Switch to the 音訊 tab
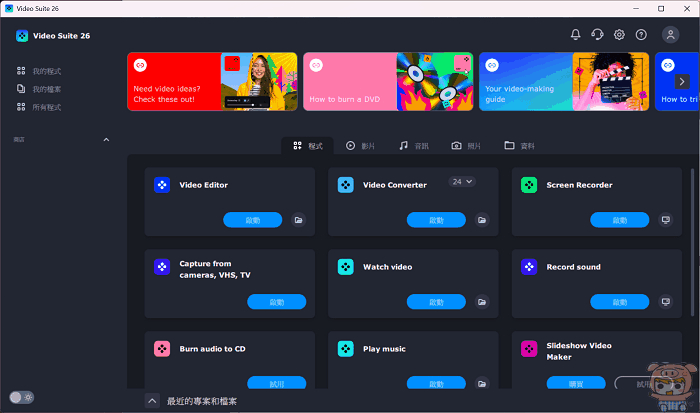The height and width of the screenshot is (413, 700). (414, 146)
